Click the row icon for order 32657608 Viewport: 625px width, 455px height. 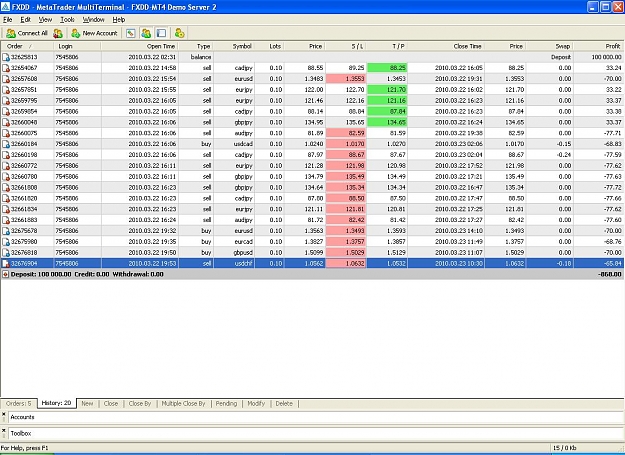(6, 79)
